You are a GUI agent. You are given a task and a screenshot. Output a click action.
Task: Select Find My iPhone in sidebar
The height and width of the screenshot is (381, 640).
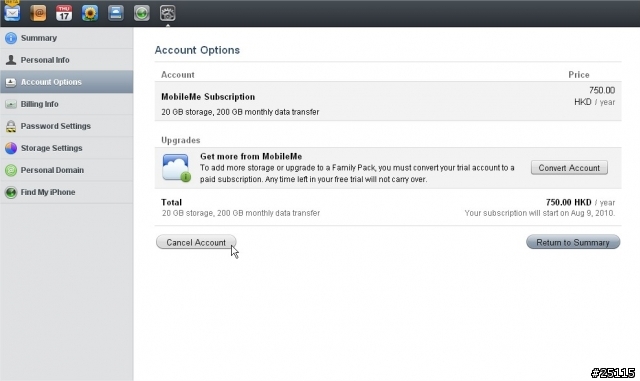click(67, 192)
